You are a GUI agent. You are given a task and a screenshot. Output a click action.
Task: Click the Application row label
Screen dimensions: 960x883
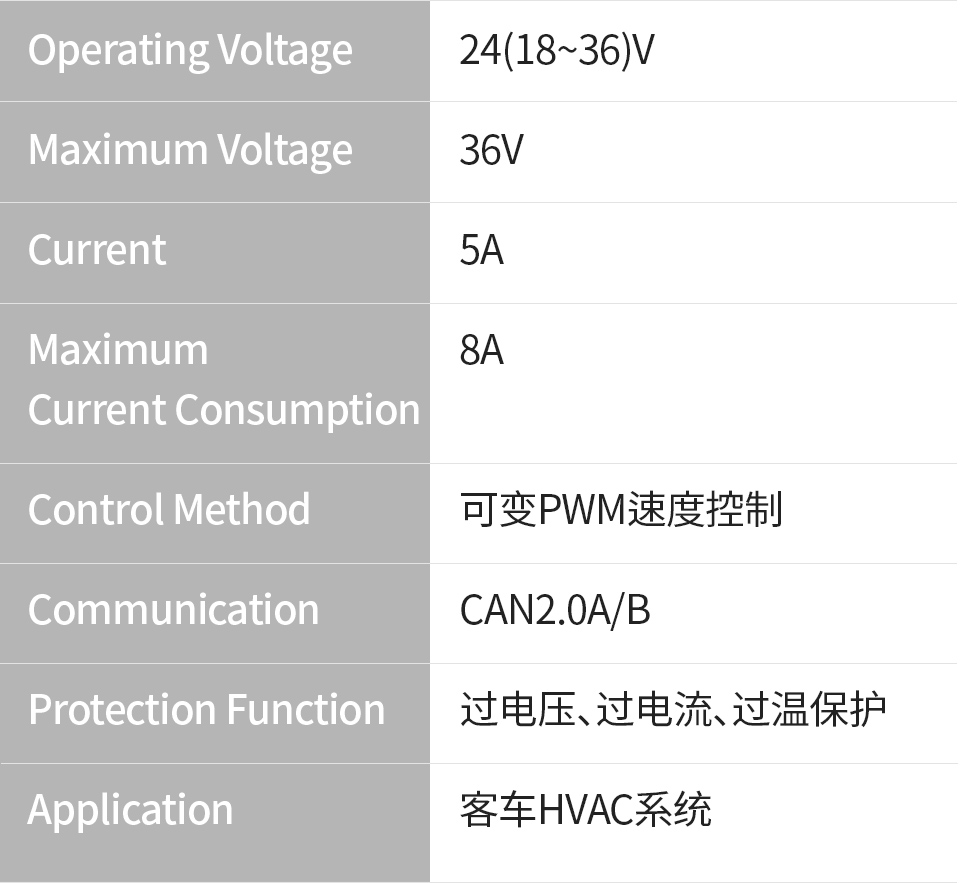pyautogui.click(x=130, y=810)
